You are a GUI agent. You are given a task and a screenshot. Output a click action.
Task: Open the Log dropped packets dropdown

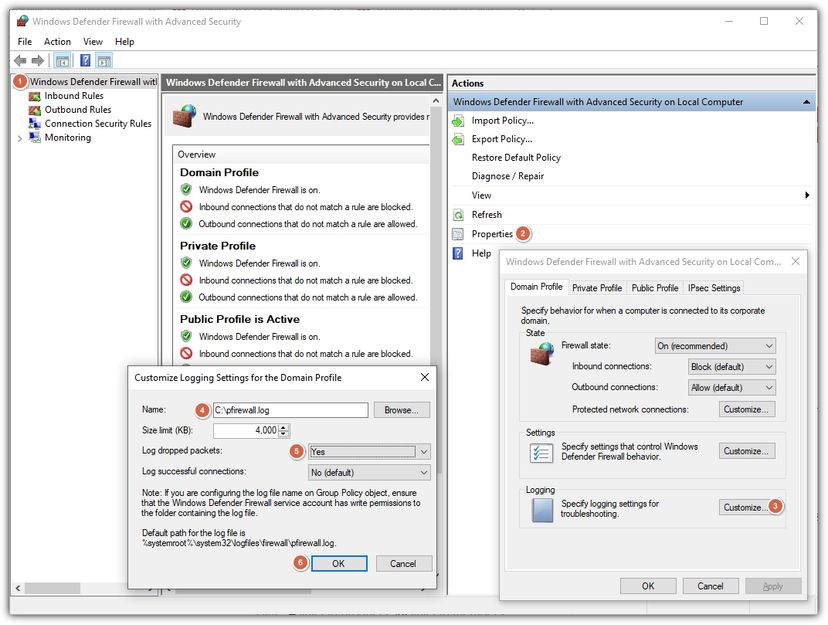click(x=369, y=452)
